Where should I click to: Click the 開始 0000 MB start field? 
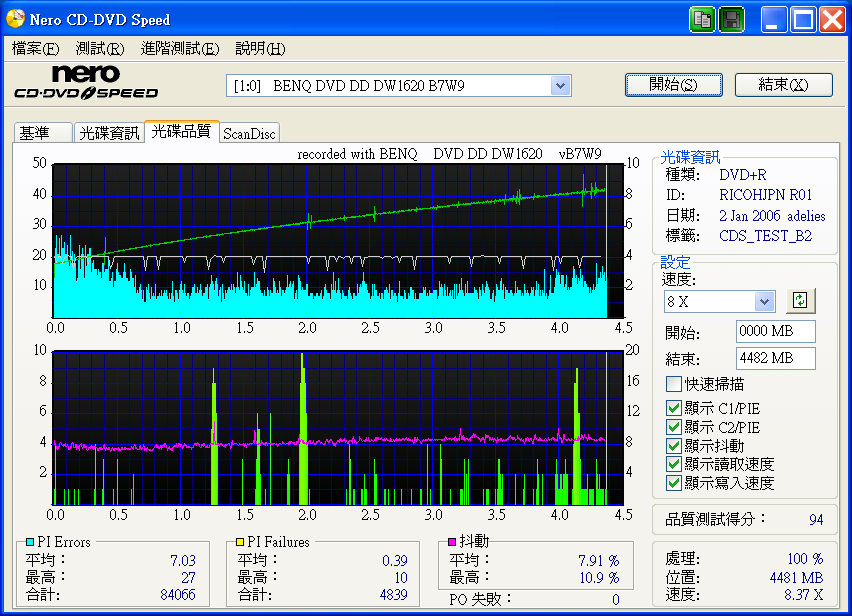(x=775, y=331)
